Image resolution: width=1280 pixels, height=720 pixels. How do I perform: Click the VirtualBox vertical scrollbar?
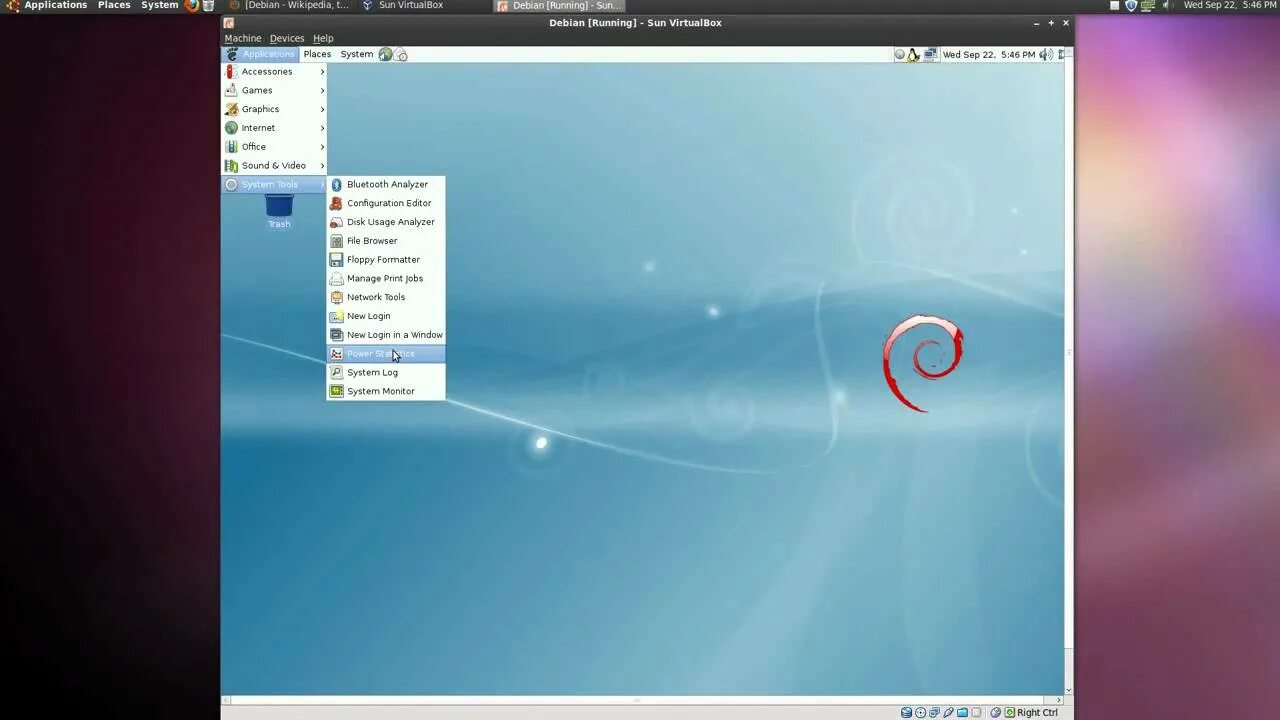pos(1069,370)
